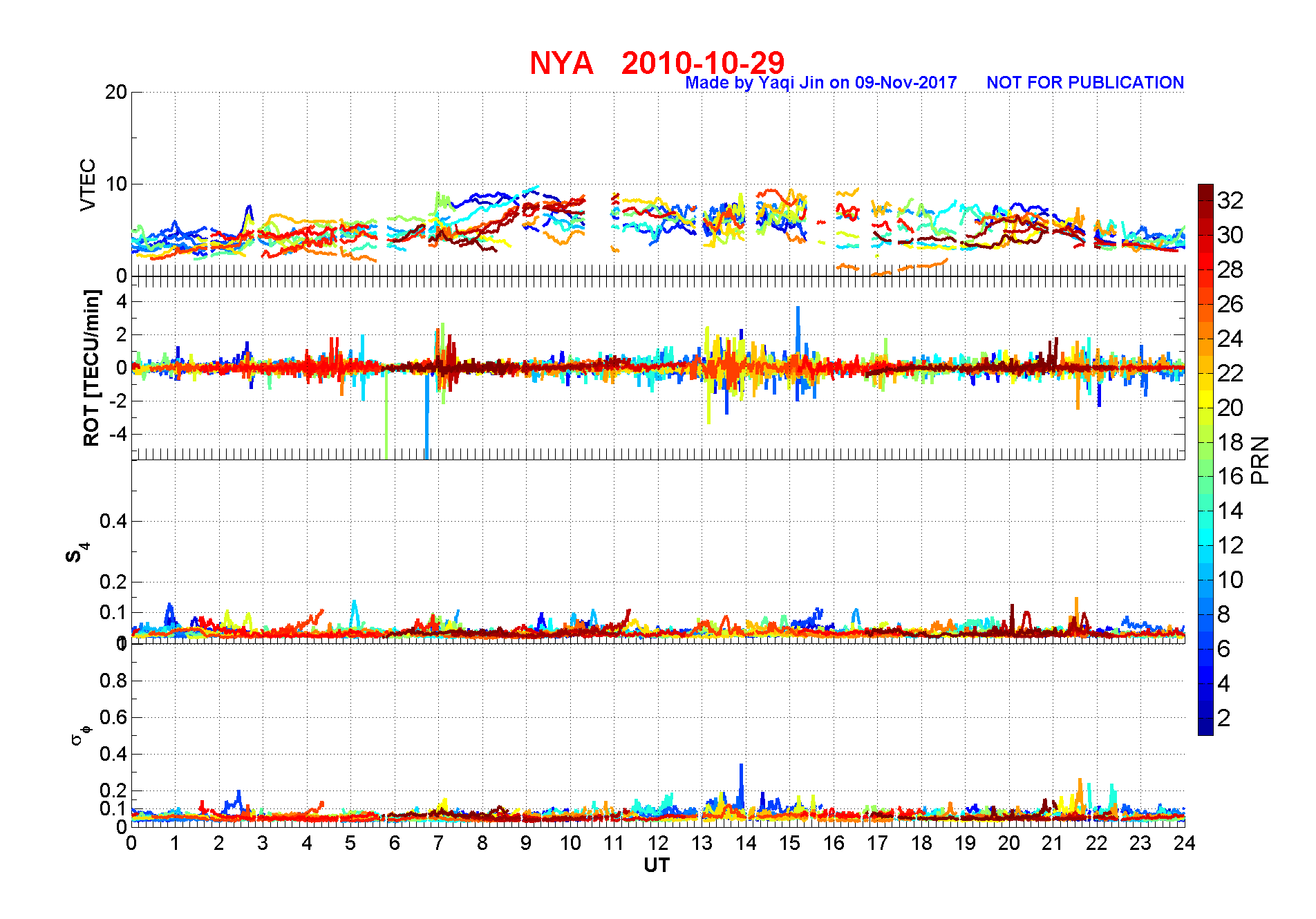Screen dimensions: 1316x919
Task: Click colorbar tick label "24"
Action: tap(1230, 339)
